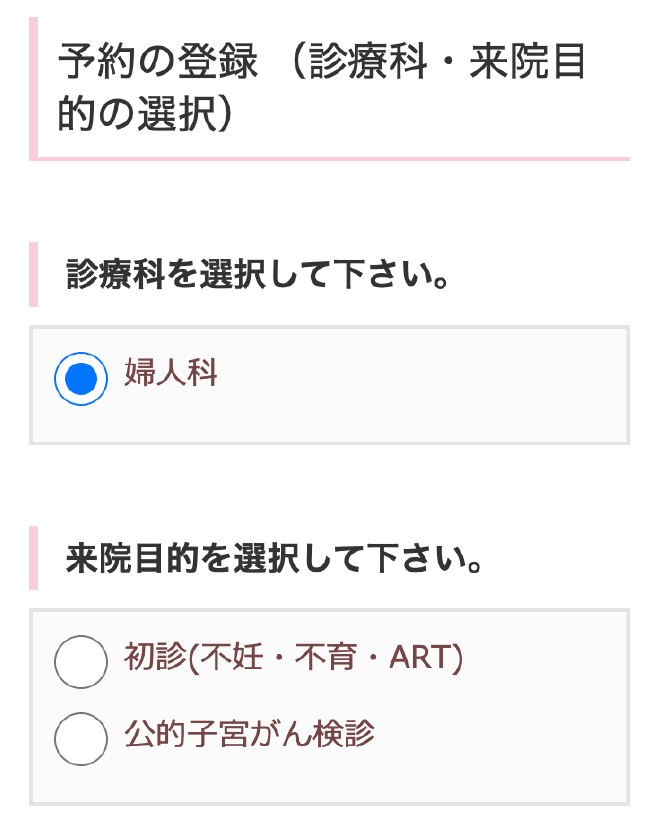Select the 公的子宮がん検診 radio button
Image resolution: width=661 pixels, height=833 pixels.
click(80, 738)
